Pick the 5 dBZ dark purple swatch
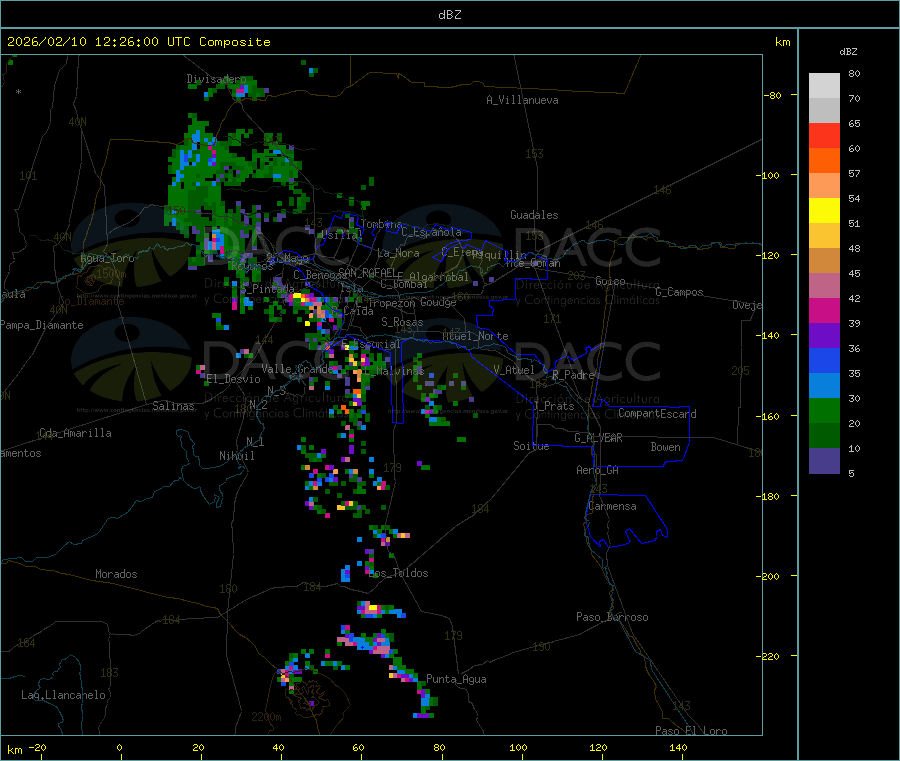900x761 pixels. pyautogui.click(x=824, y=461)
